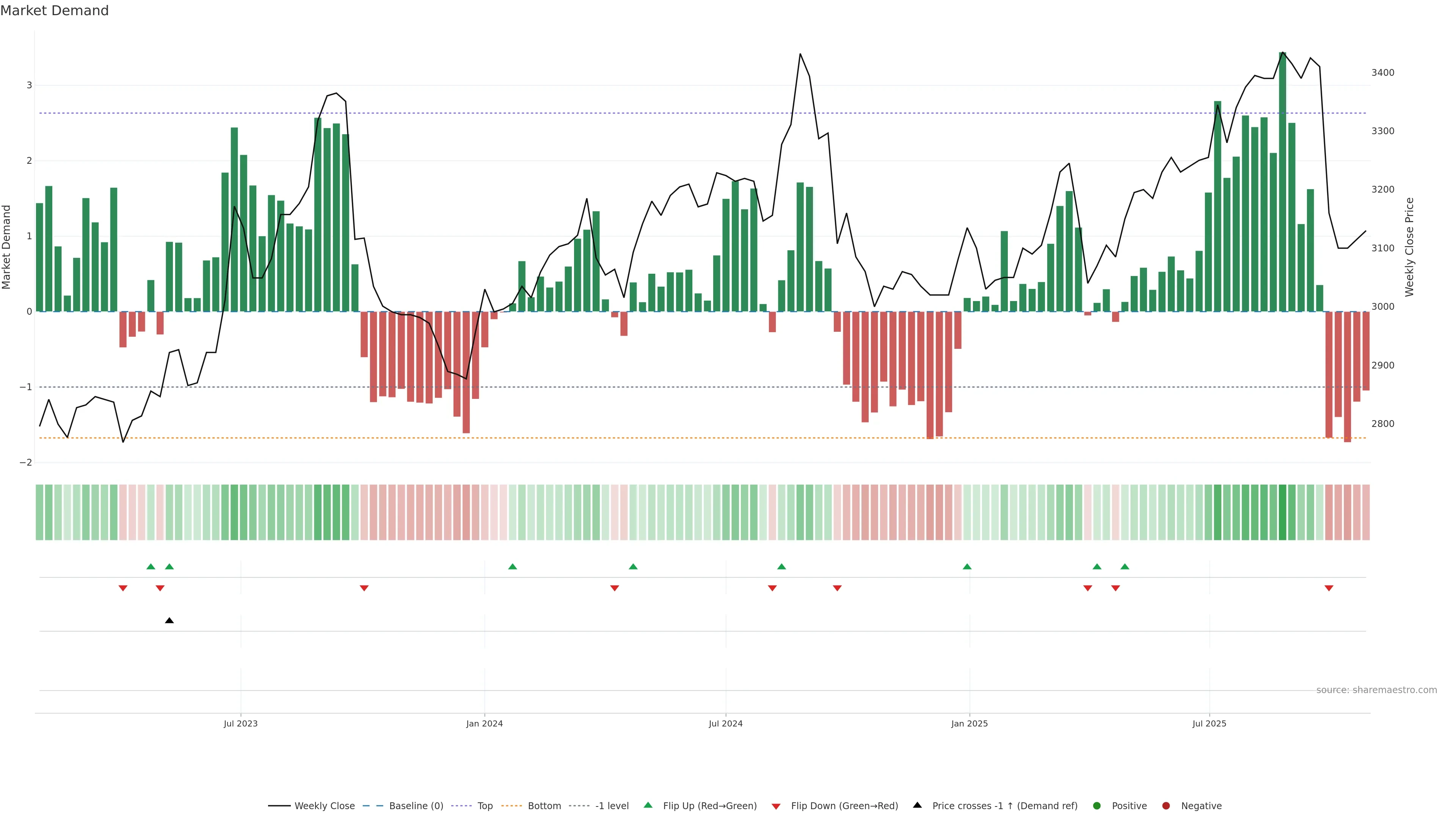
Task: Click the Jul 2025 axis label
Action: [1209, 723]
